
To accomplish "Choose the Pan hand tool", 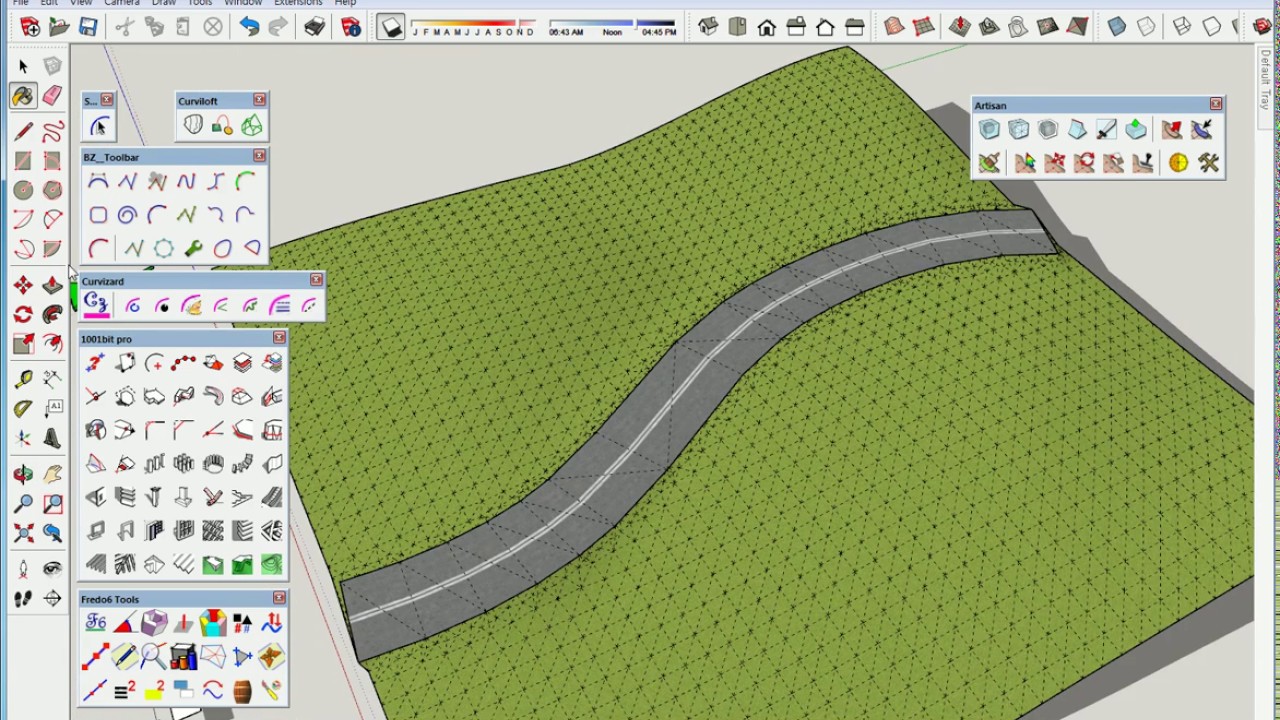I will click(52, 474).
